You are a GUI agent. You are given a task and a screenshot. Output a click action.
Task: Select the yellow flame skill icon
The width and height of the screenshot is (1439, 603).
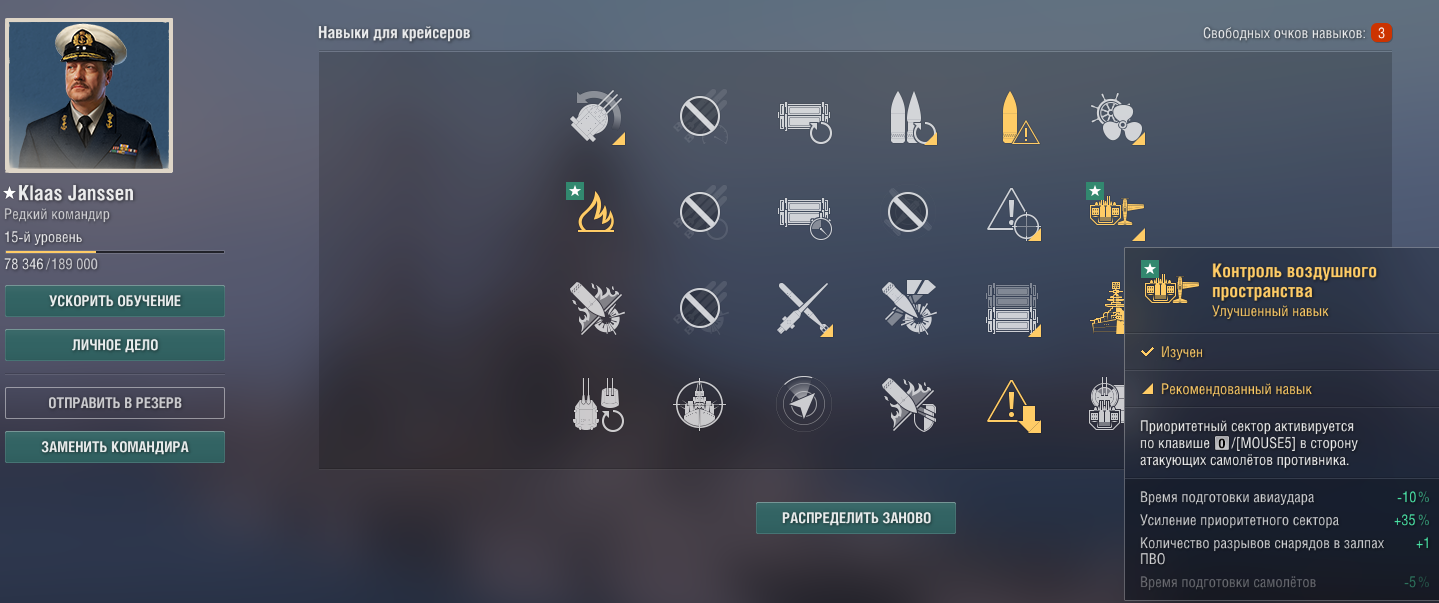pyautogui.click(x=596, y=212)
